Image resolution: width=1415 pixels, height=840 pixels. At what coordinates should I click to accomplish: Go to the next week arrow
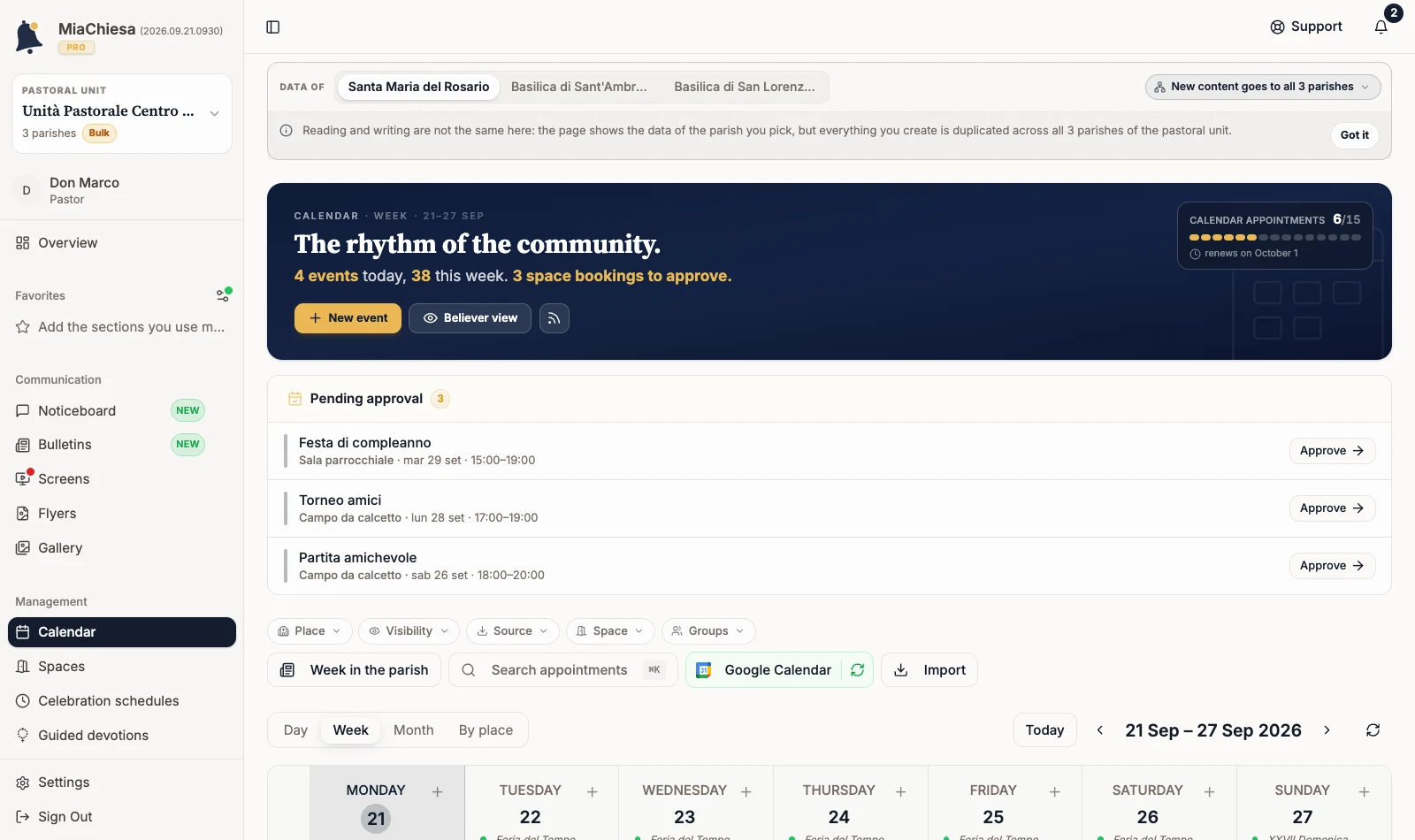tap(1327, 730)
